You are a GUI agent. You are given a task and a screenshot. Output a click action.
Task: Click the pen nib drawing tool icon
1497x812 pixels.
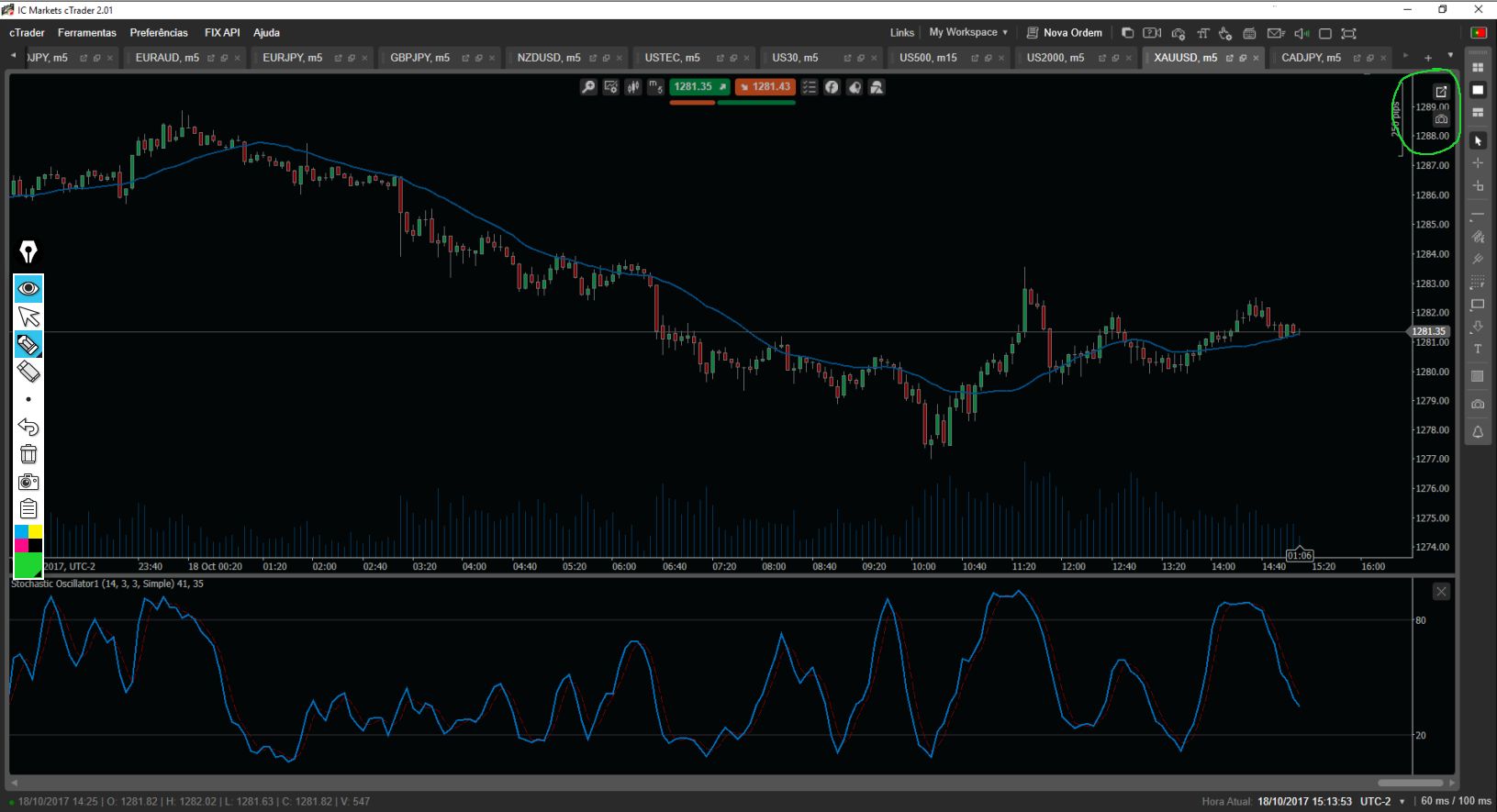28,252
